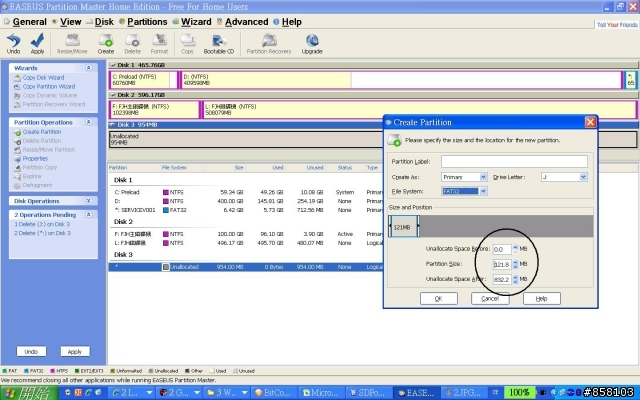The height and width of the screenshot is (400, 640).
Task: Switch to EASE... taskbar item
Action: (x=416, y=393)
